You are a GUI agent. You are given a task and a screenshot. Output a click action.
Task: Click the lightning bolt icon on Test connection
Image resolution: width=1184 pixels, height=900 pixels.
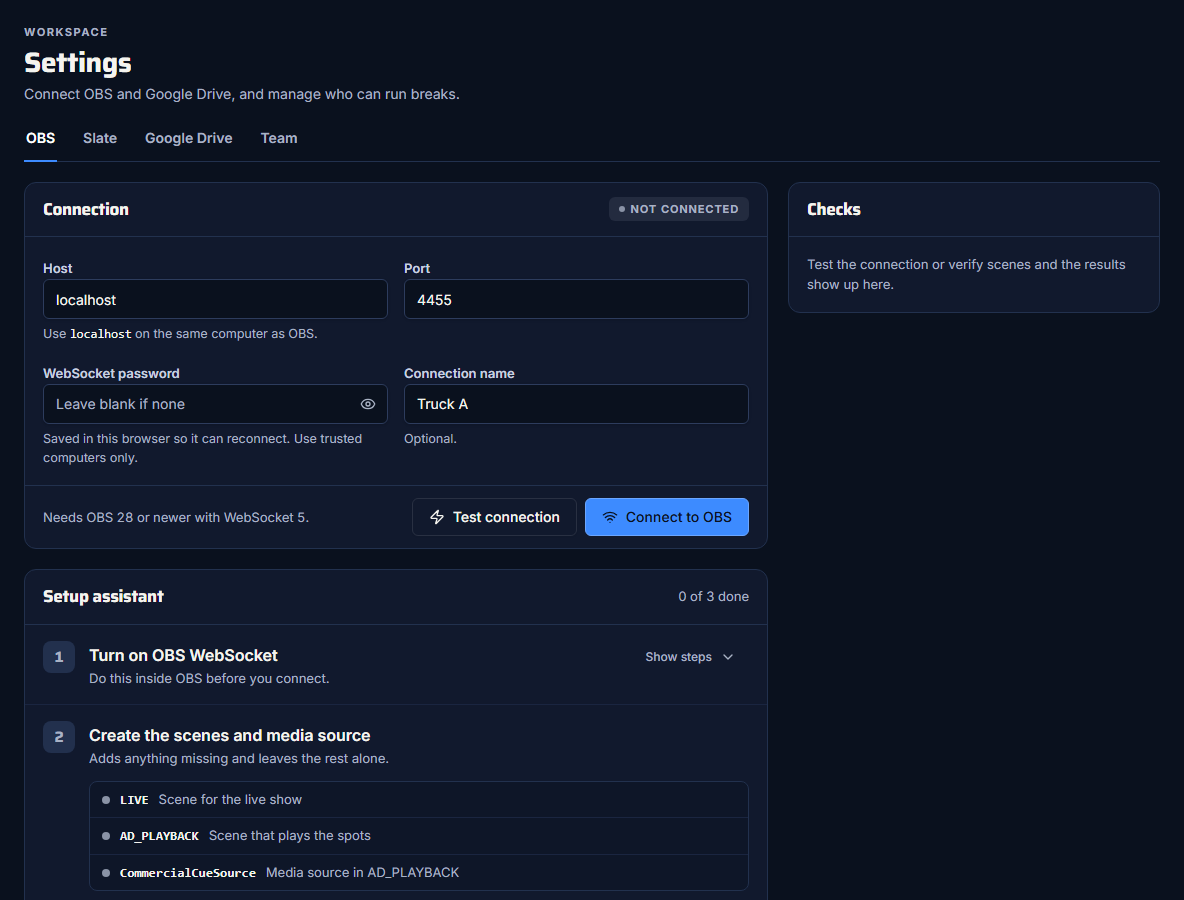tap(436, 517)
